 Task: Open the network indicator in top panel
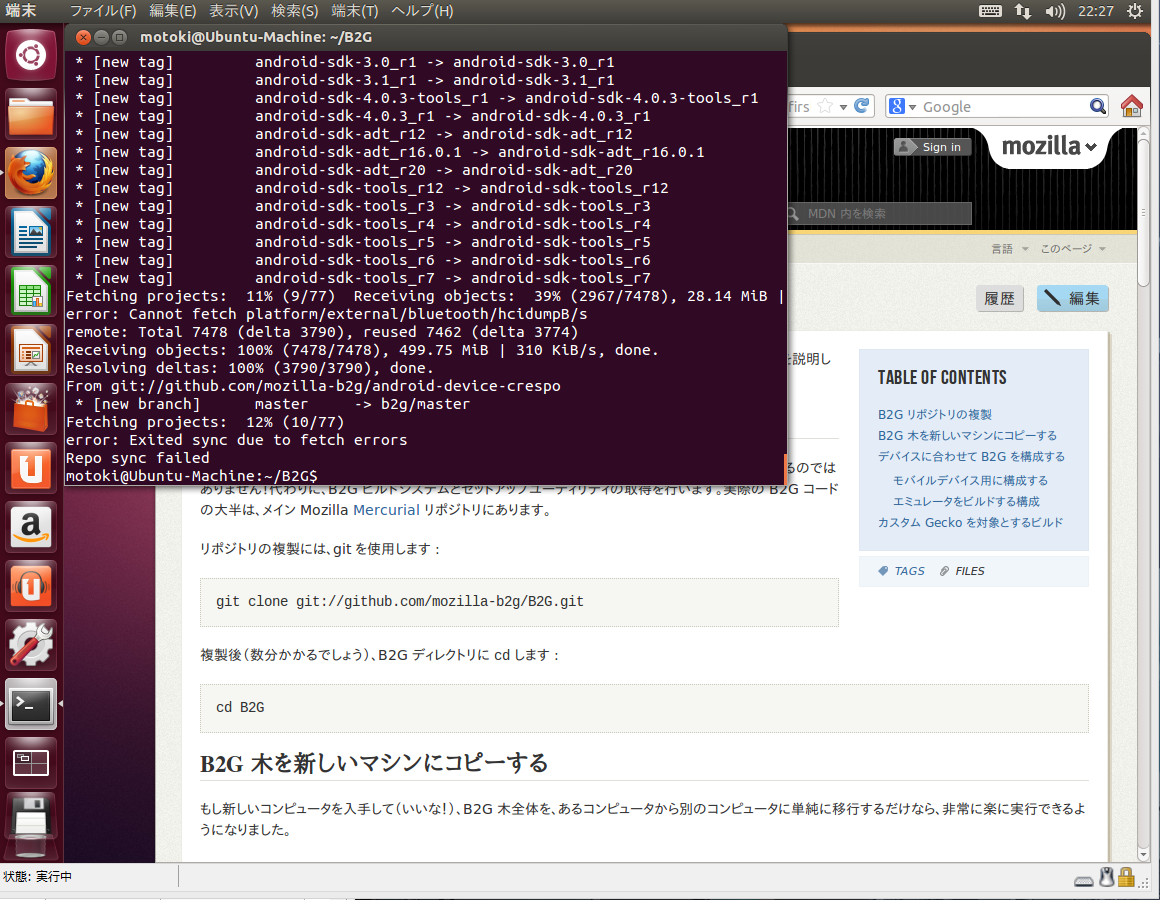tap(1023, 11)
